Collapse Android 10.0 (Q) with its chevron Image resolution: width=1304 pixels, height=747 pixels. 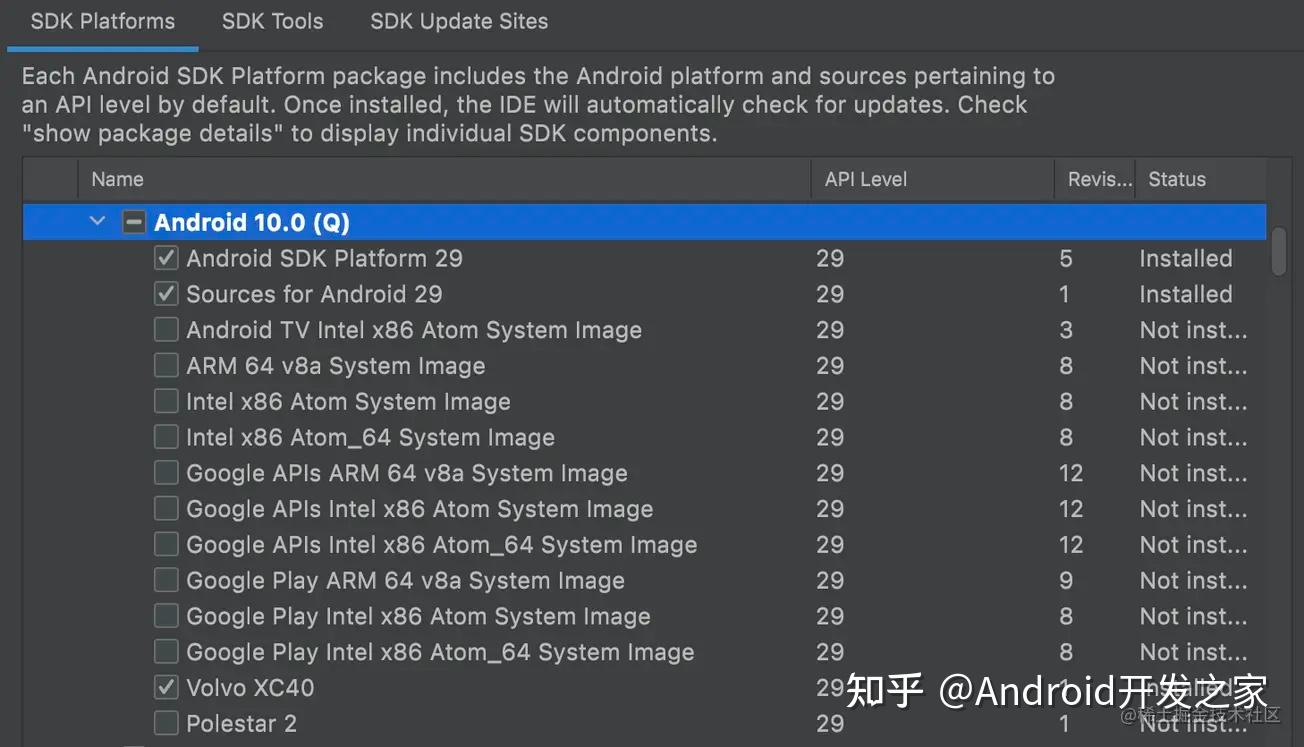97,221
